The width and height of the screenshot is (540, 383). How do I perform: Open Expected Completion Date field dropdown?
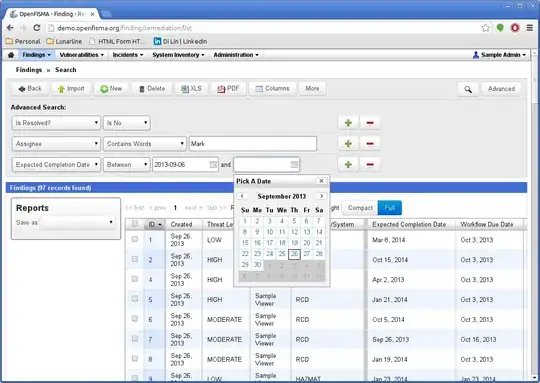(x=56, y=164)
